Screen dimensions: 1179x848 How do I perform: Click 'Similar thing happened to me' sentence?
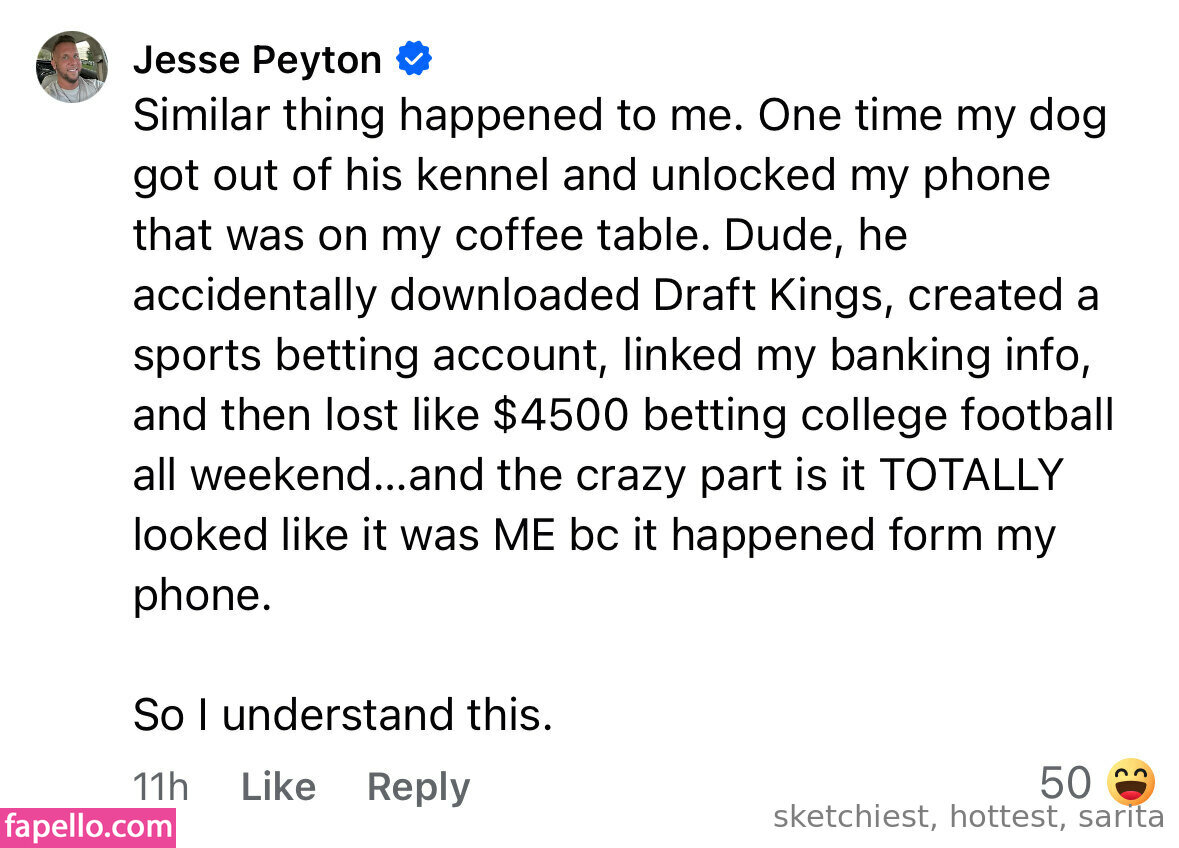coord(438,117)
